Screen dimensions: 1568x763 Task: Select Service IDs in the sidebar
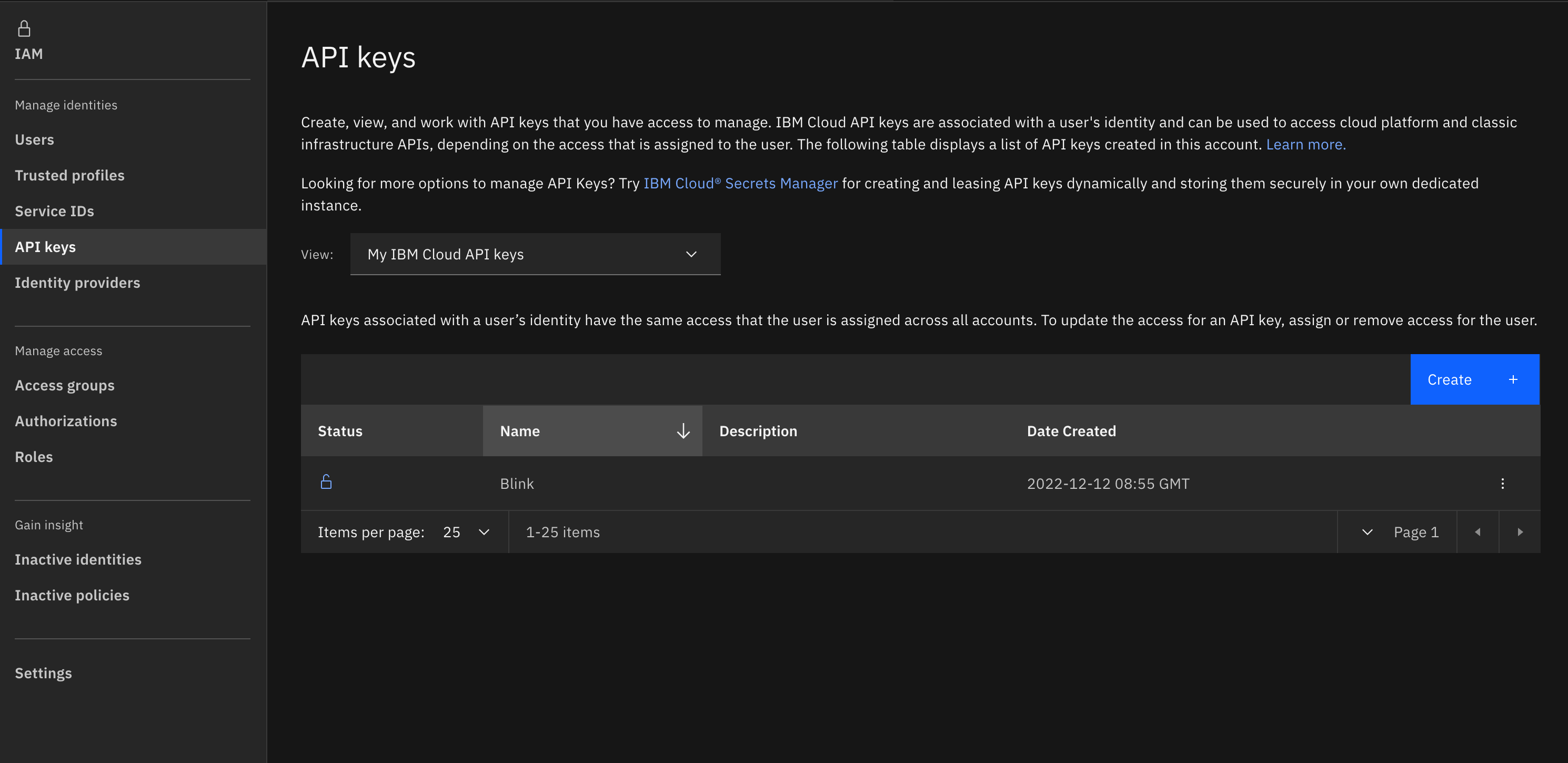54,212
